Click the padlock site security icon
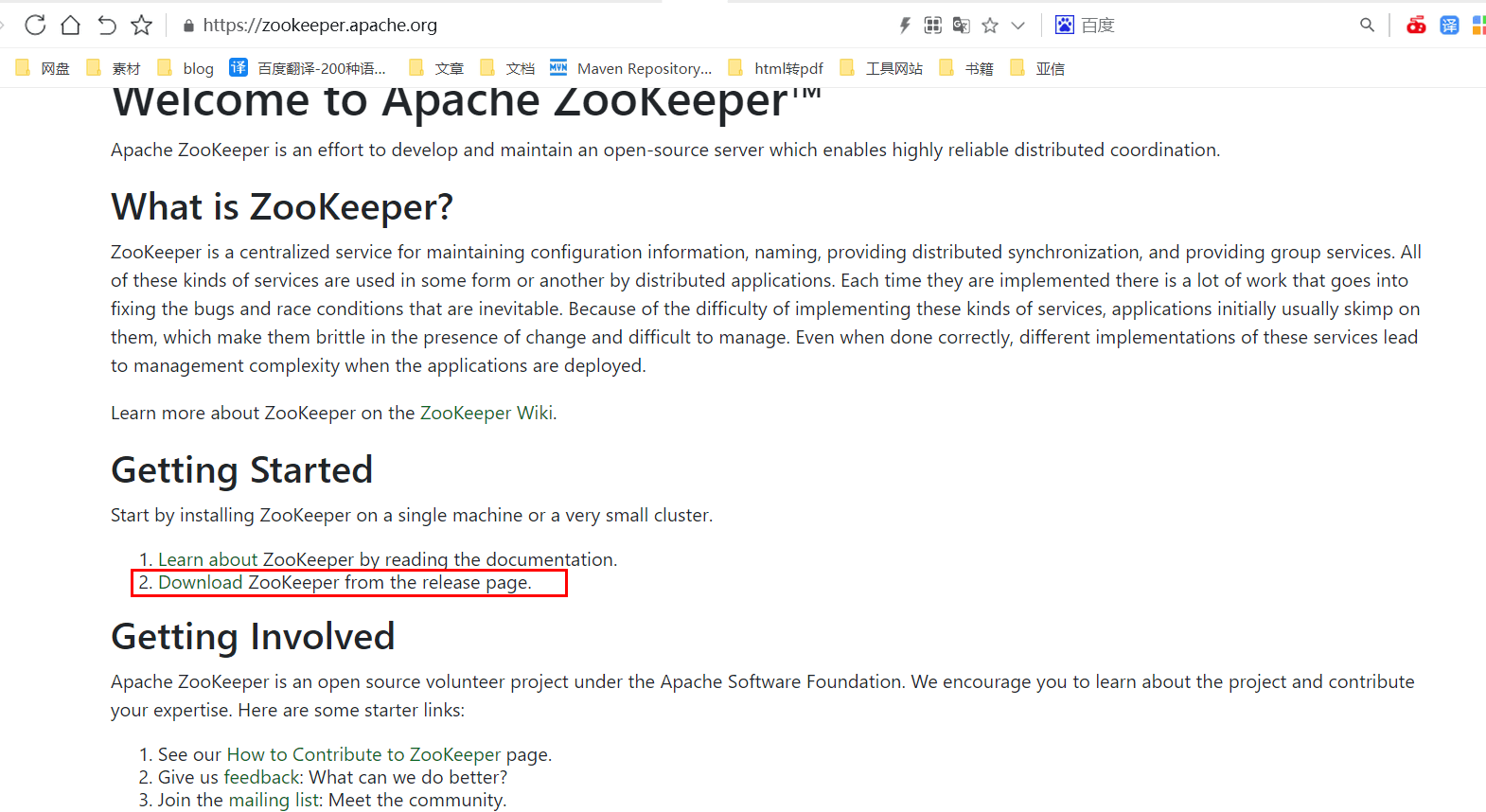The width and height of the screenshot is (1486, 812). (188, 26)
